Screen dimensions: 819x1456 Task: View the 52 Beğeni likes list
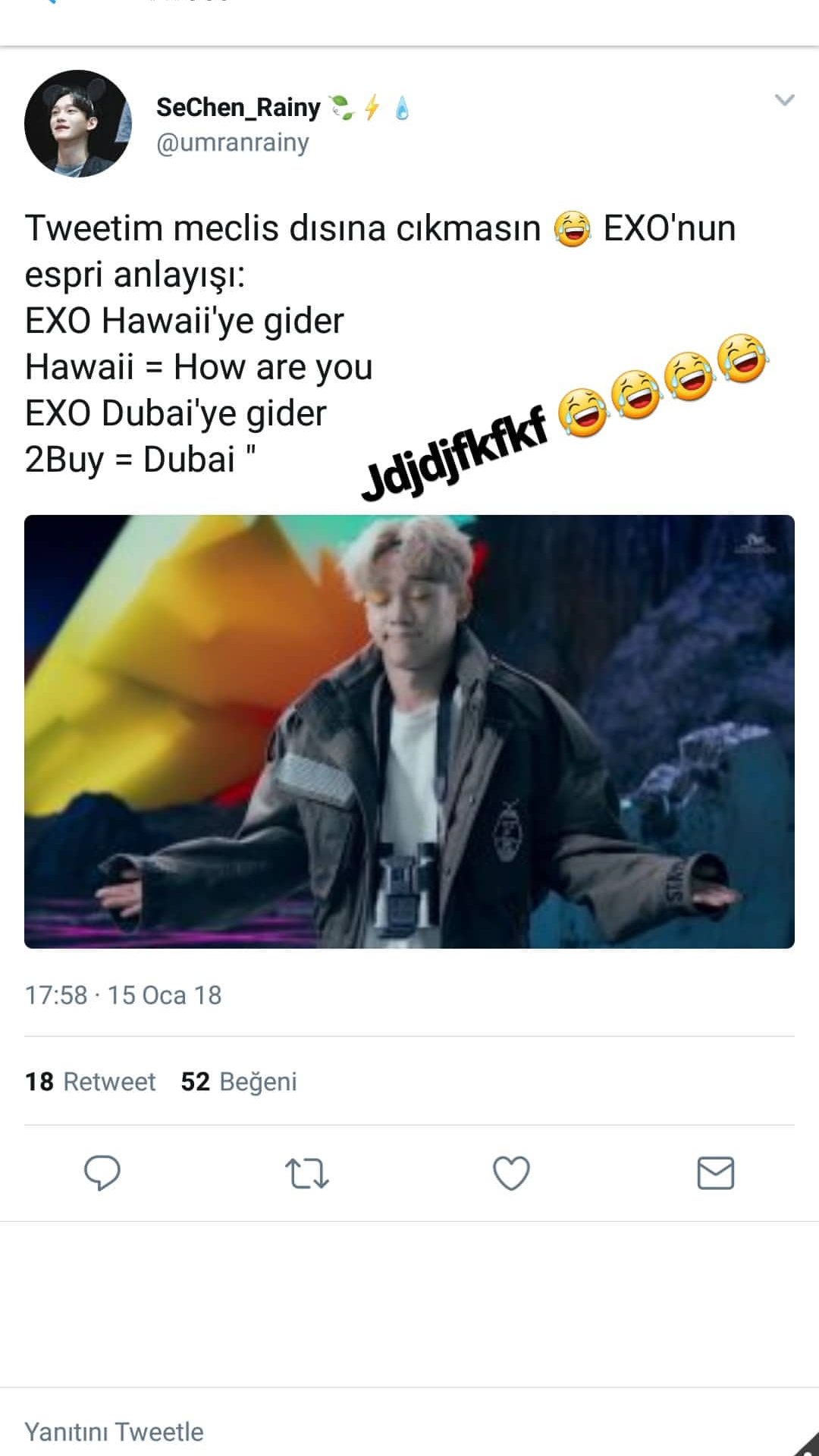click(239, 1081)
